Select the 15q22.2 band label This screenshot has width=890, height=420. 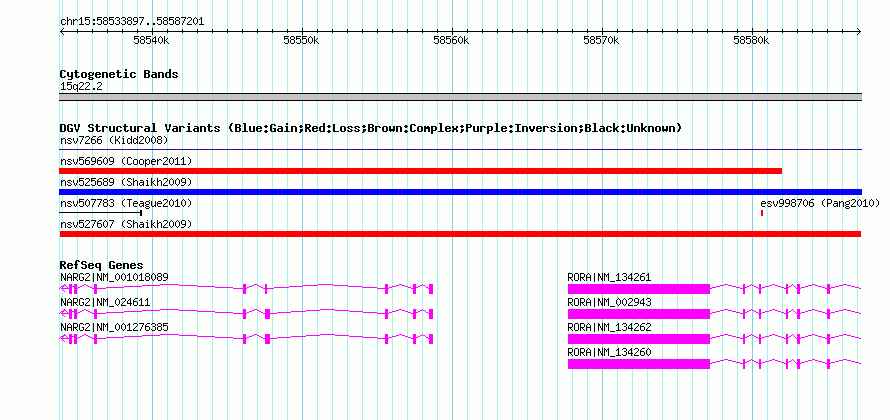81,87
